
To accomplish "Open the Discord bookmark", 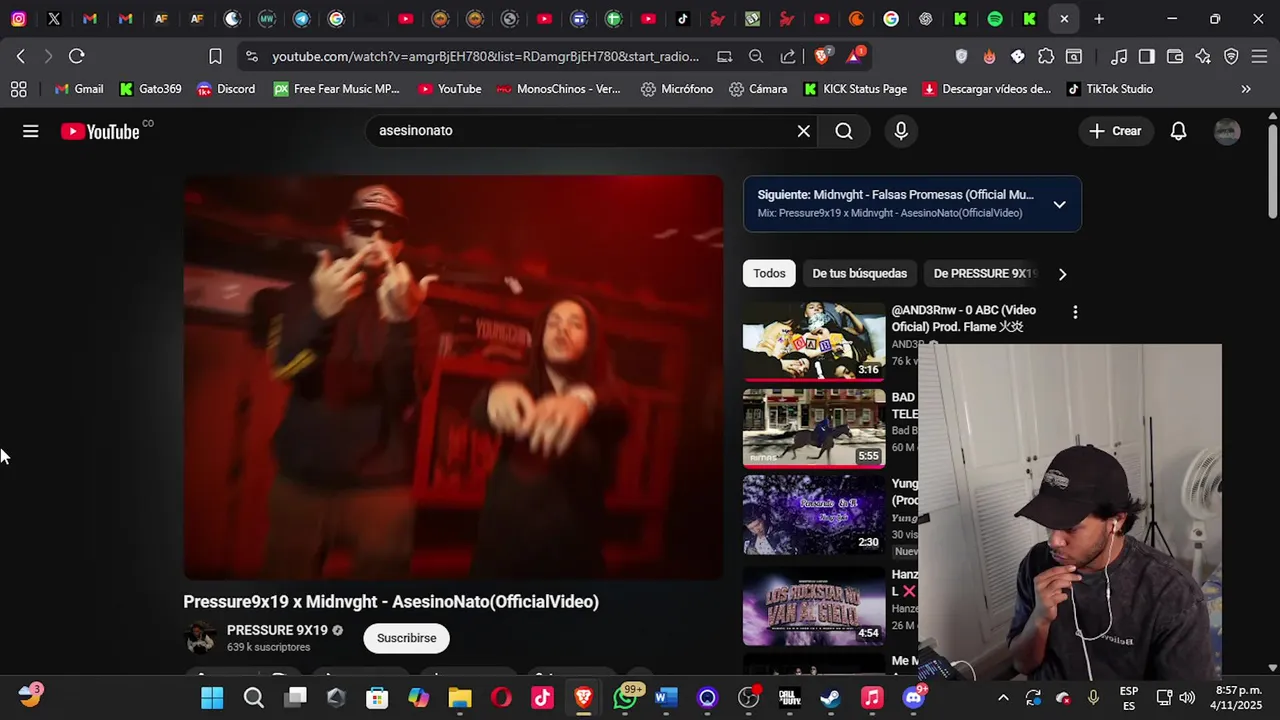I will (226, 89).
